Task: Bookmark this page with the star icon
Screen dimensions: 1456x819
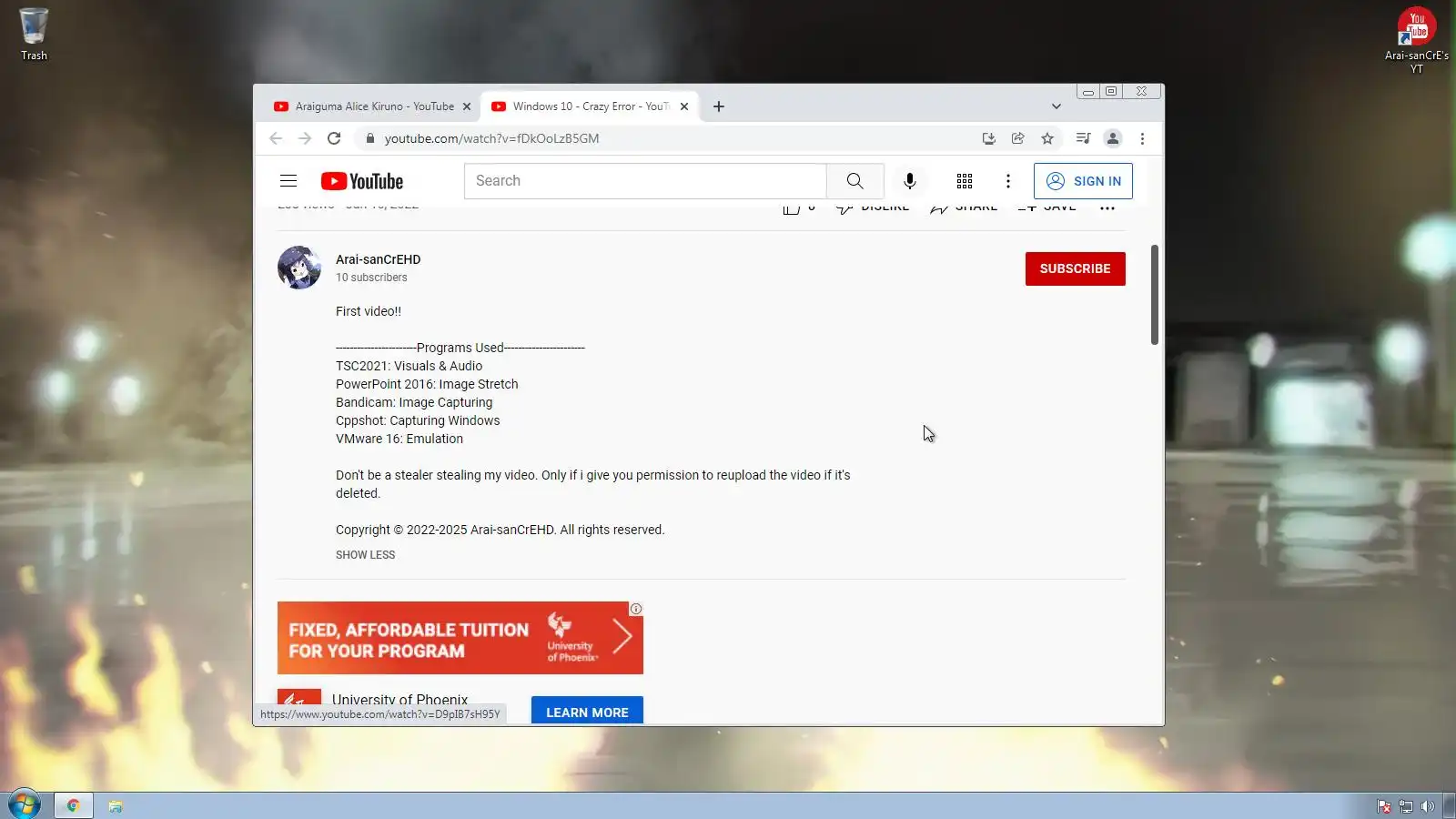Action: tap(1047, 138)
